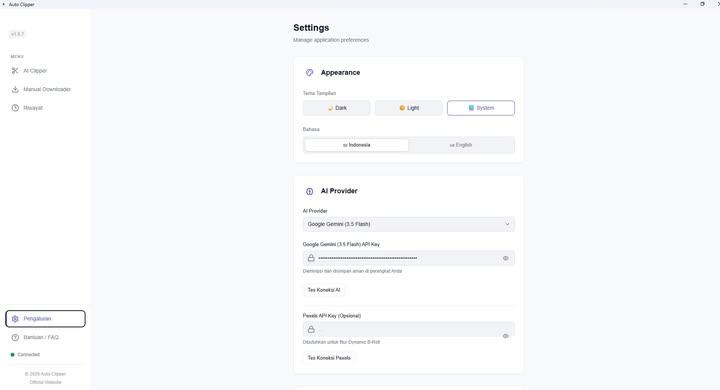Click the Tema Tampilan label
The height and width of the screenshot is (390, 720).
click(x=319, y=93)
